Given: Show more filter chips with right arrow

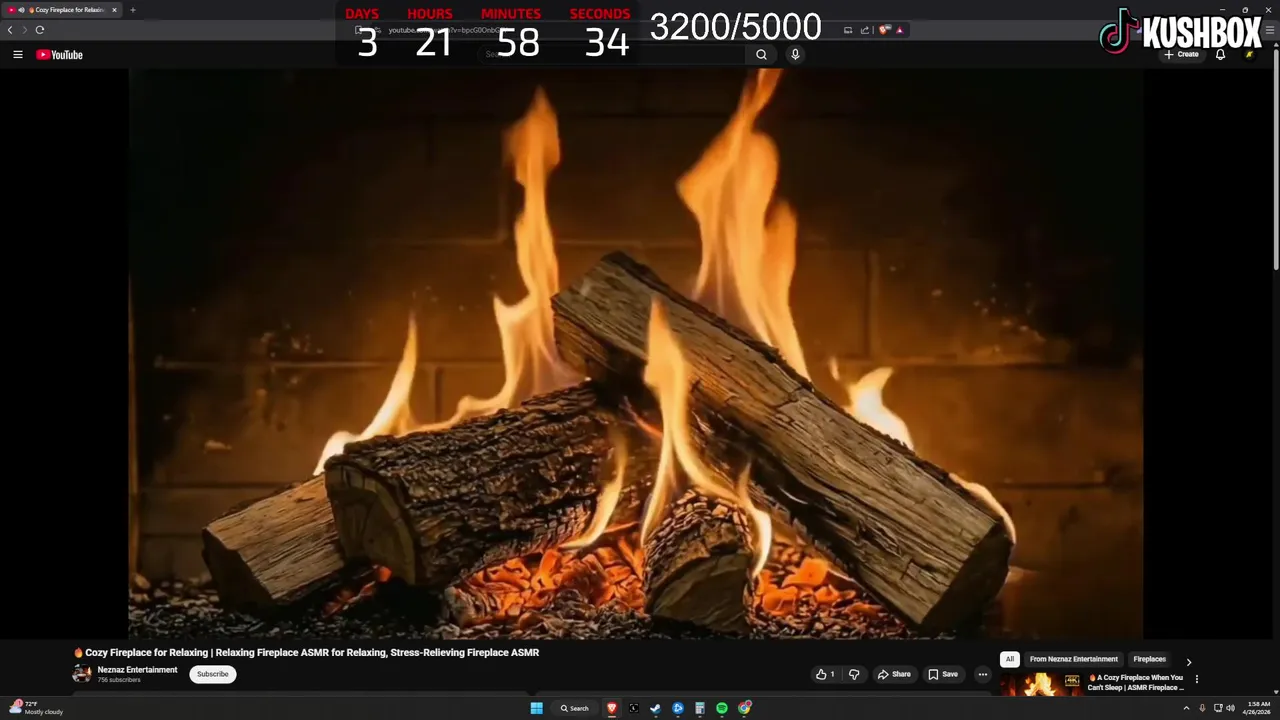Looking at the screenshot, I should pos(1189,662).
